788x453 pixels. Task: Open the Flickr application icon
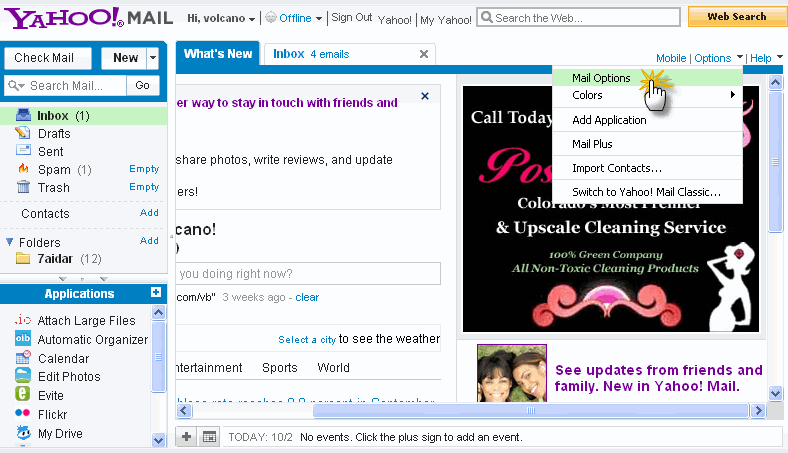click(x=23, y=413)
